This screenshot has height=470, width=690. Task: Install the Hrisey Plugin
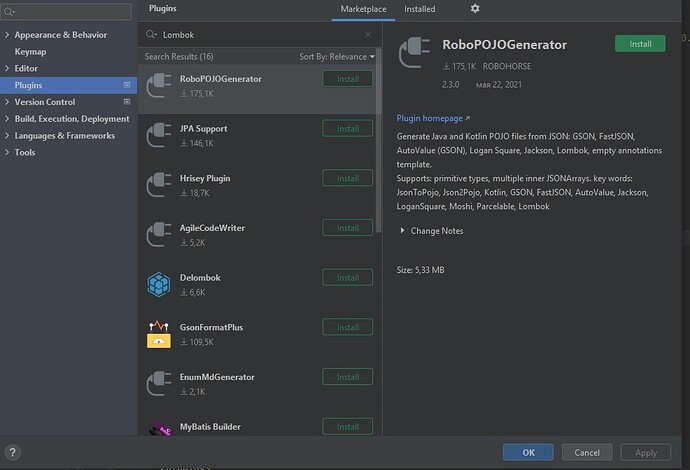pyautogui.click(x=348, y=178)
